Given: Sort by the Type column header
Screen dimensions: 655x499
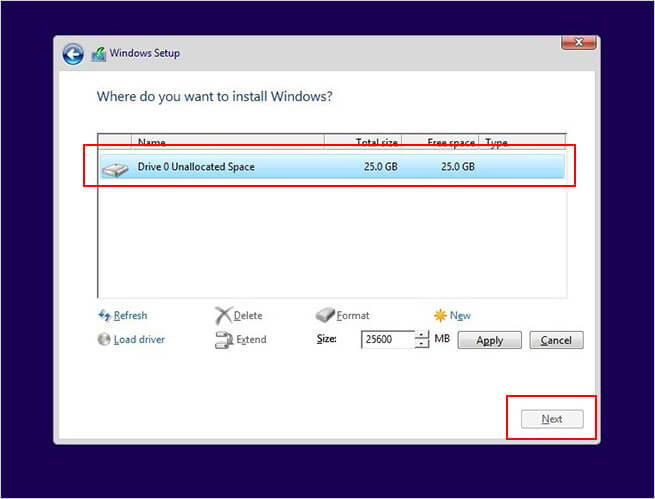Looking at the screenshot, I should [522, 142].
